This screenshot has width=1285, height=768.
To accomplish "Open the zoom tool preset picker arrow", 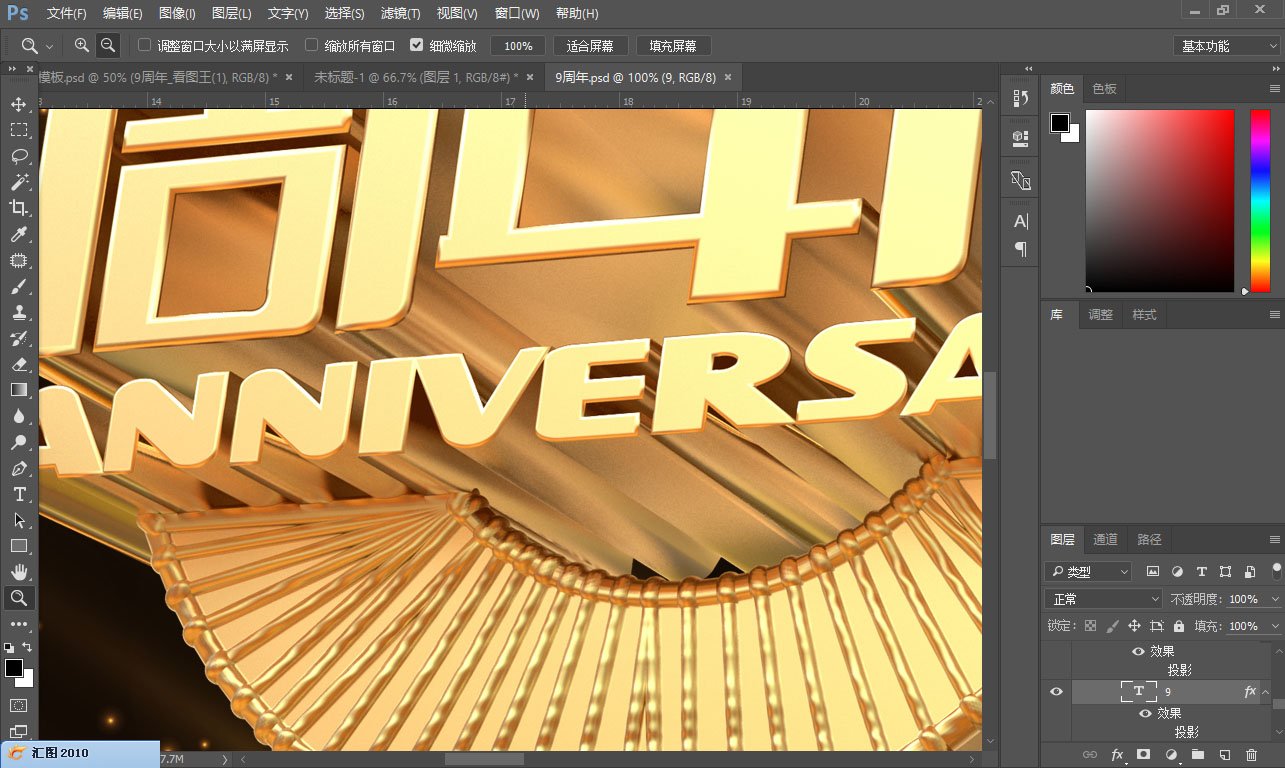I will pyautogui.click(x=49, y=46).
